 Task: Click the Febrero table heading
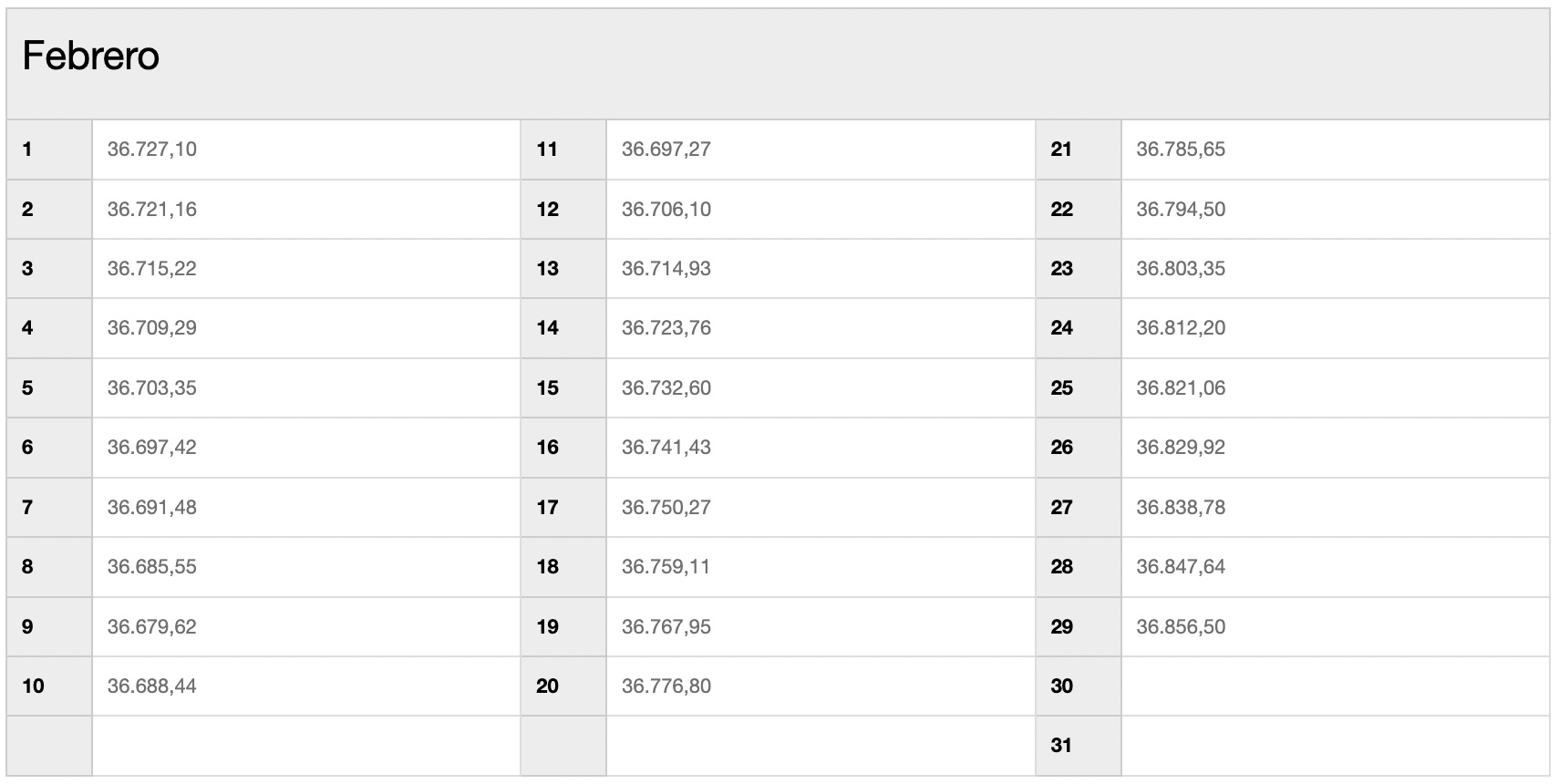tap(91, 57)
